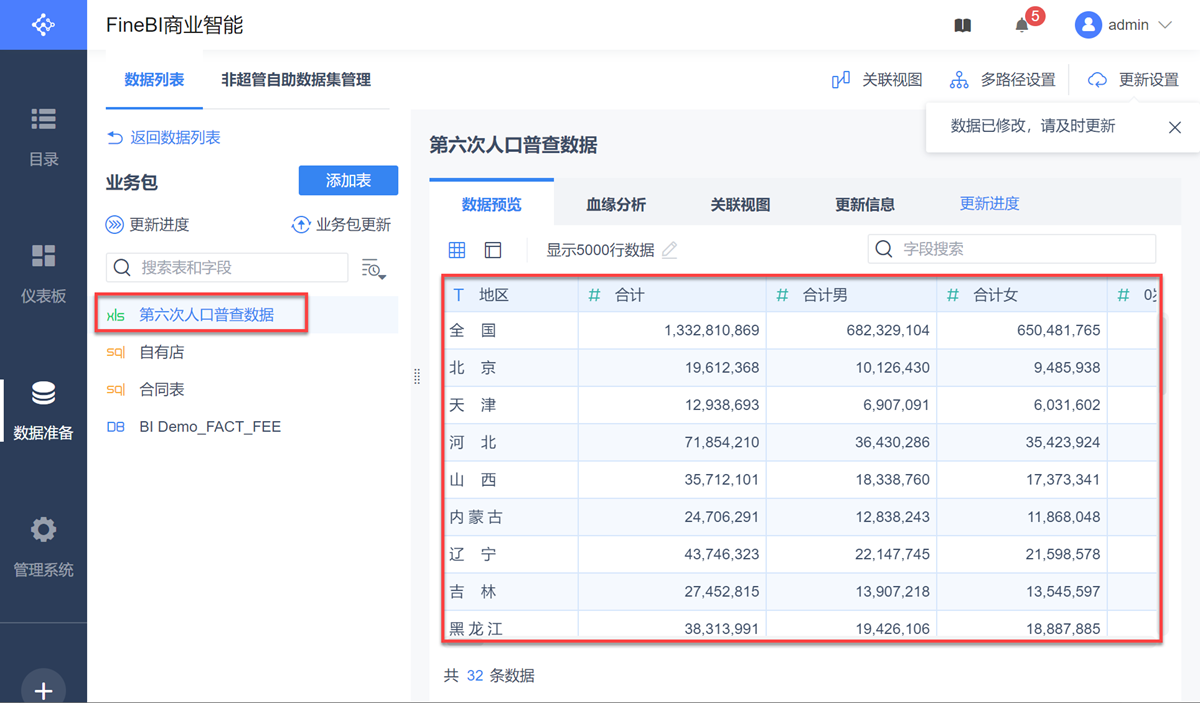The height and width of the screenshot is (703, 1200).
Task: Open 更新设置 in the top toolbar
Action: [x=1134, y=80]
